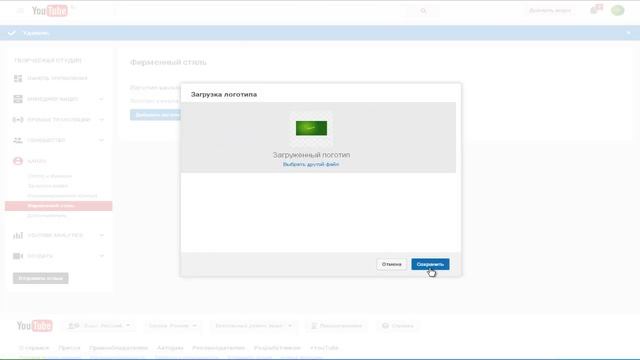
Task: Open the Выбрать другой файл link
Action: click(x=311, y=164)
